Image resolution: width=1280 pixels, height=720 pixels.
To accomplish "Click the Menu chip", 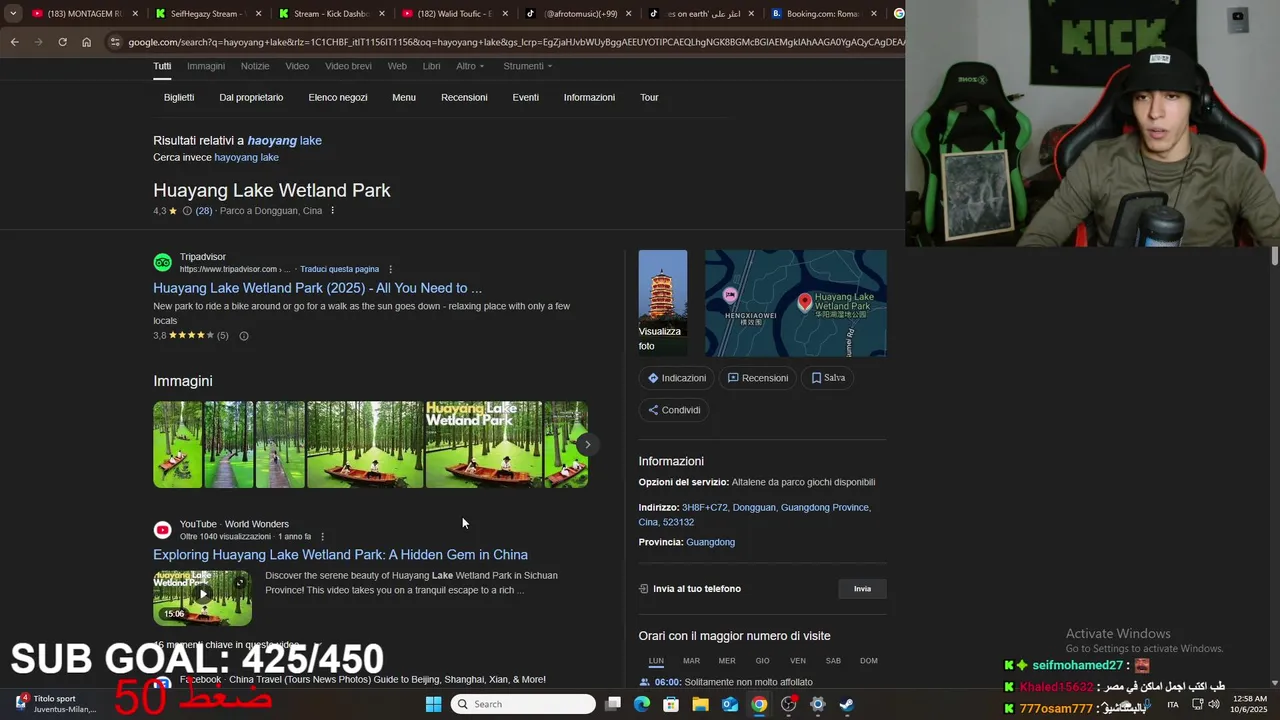I will [404, 97].
